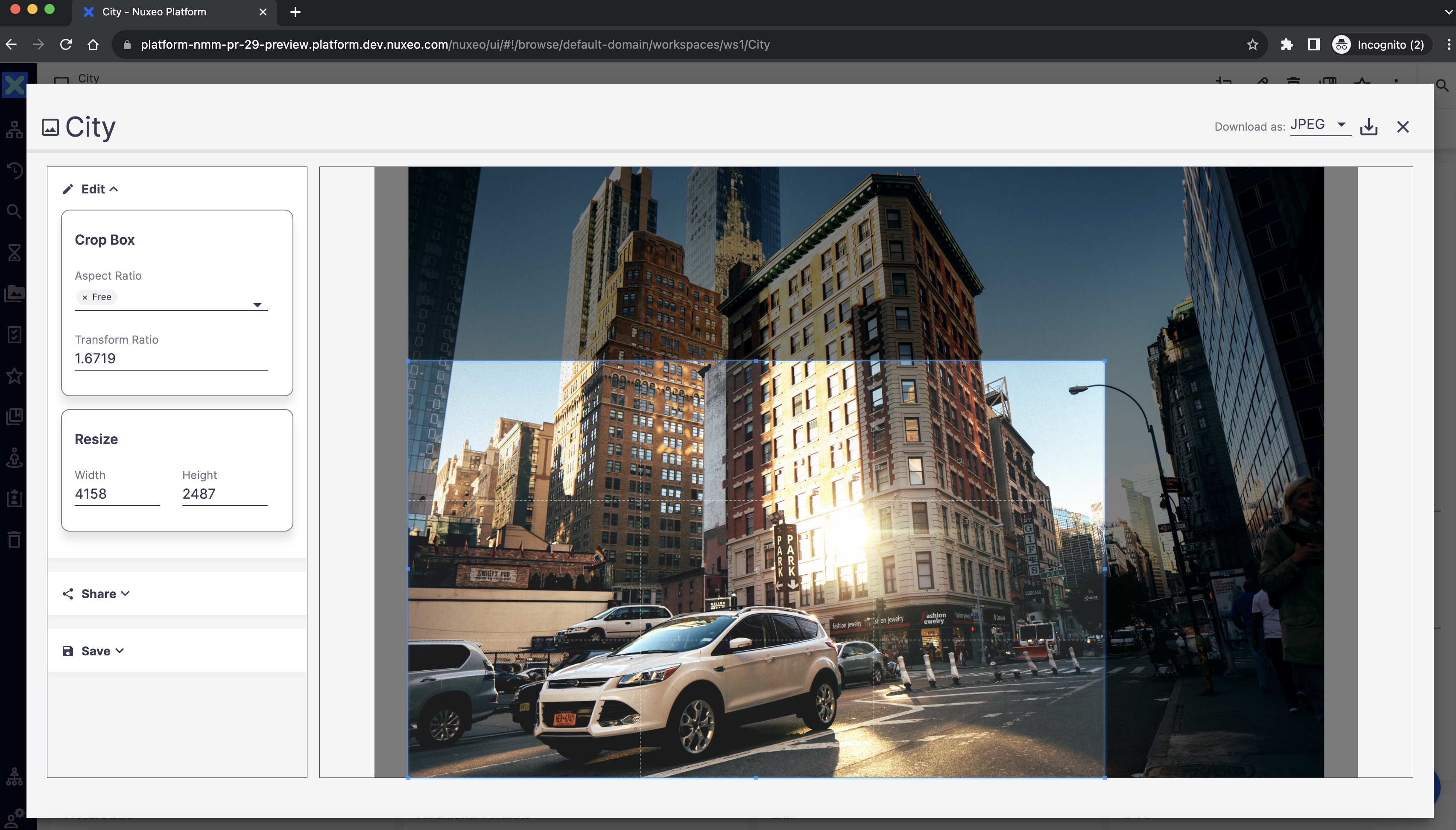This screenshot has height=830, width=1456.
Task: Open a new browser tab
Action: (295, 12)
